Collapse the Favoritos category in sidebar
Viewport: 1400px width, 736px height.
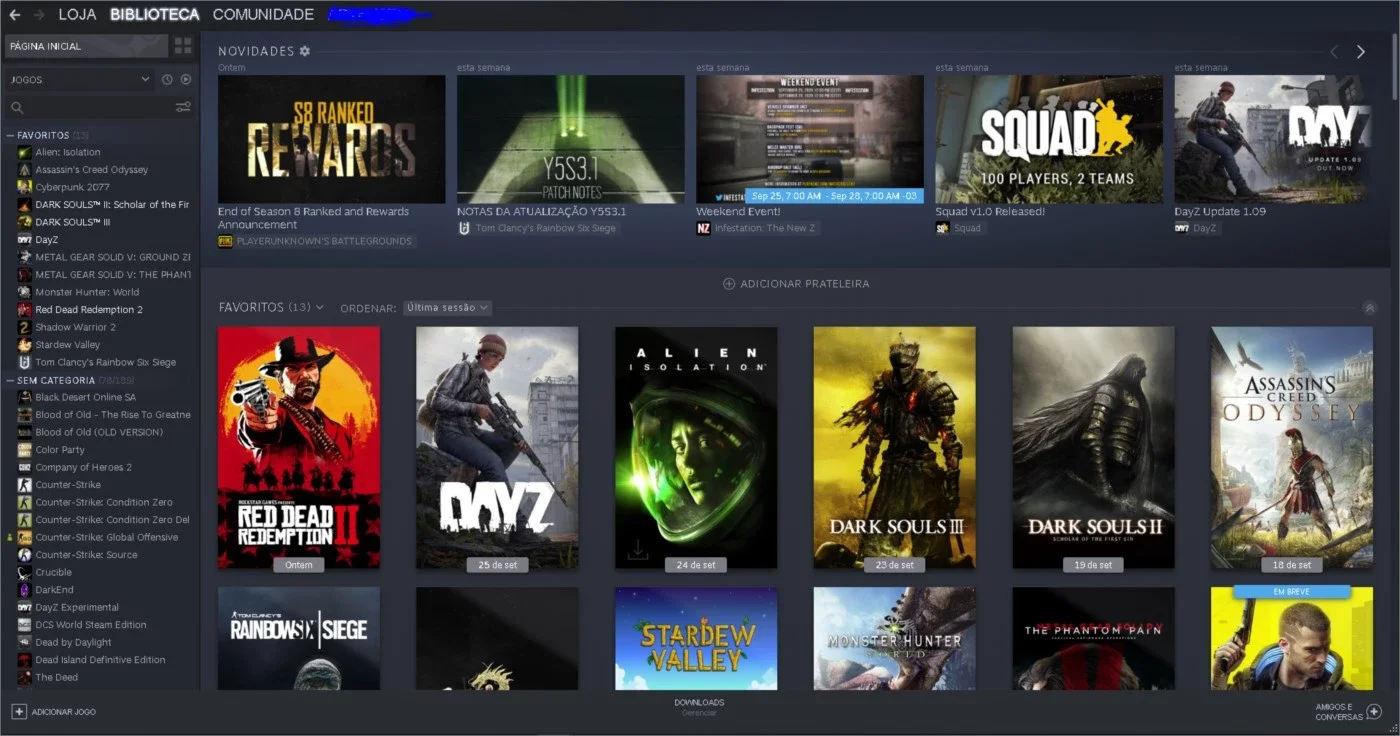click(x=10, y=135)
